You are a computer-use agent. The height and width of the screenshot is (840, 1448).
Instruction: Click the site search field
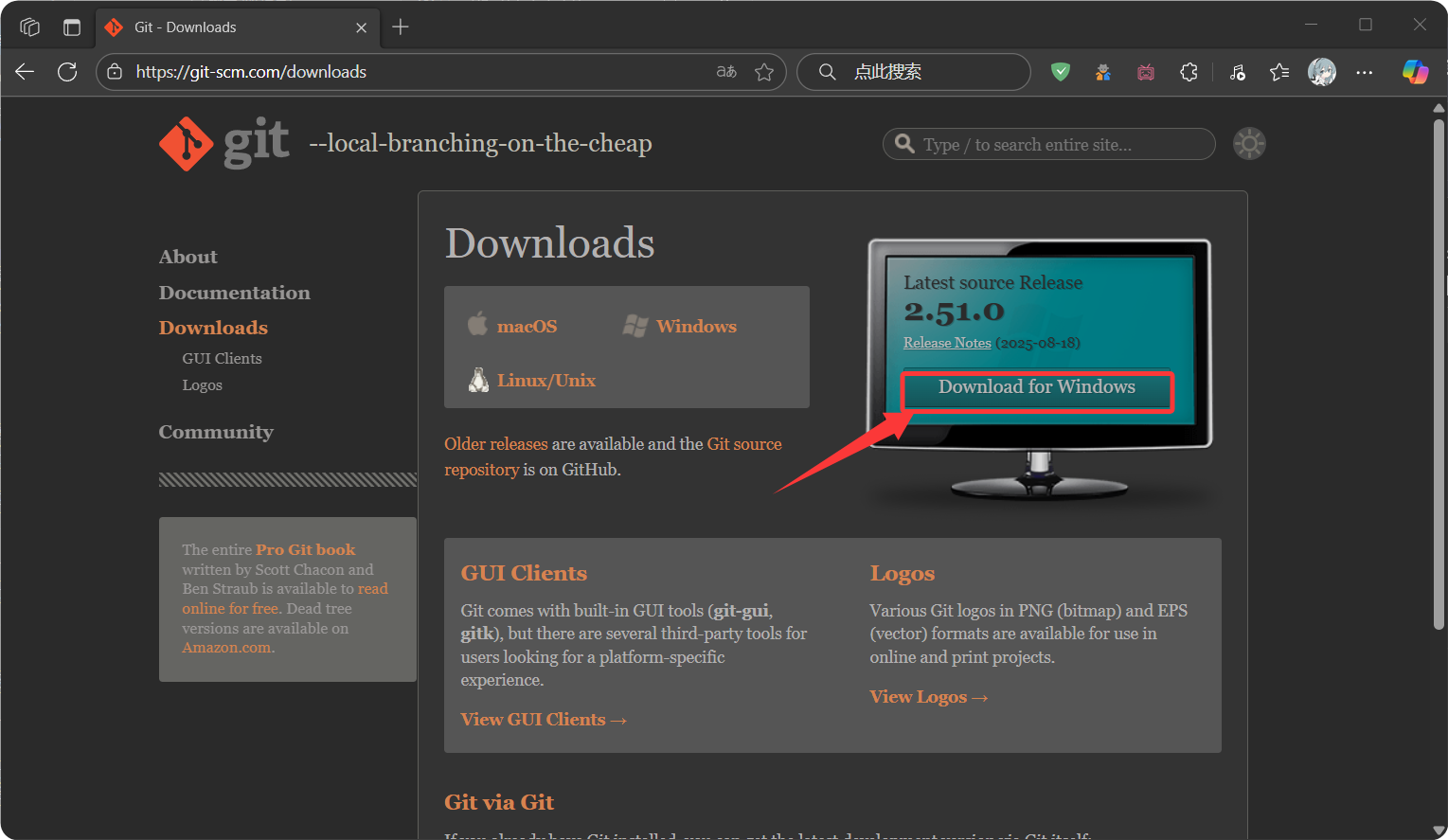(1049, 144)
